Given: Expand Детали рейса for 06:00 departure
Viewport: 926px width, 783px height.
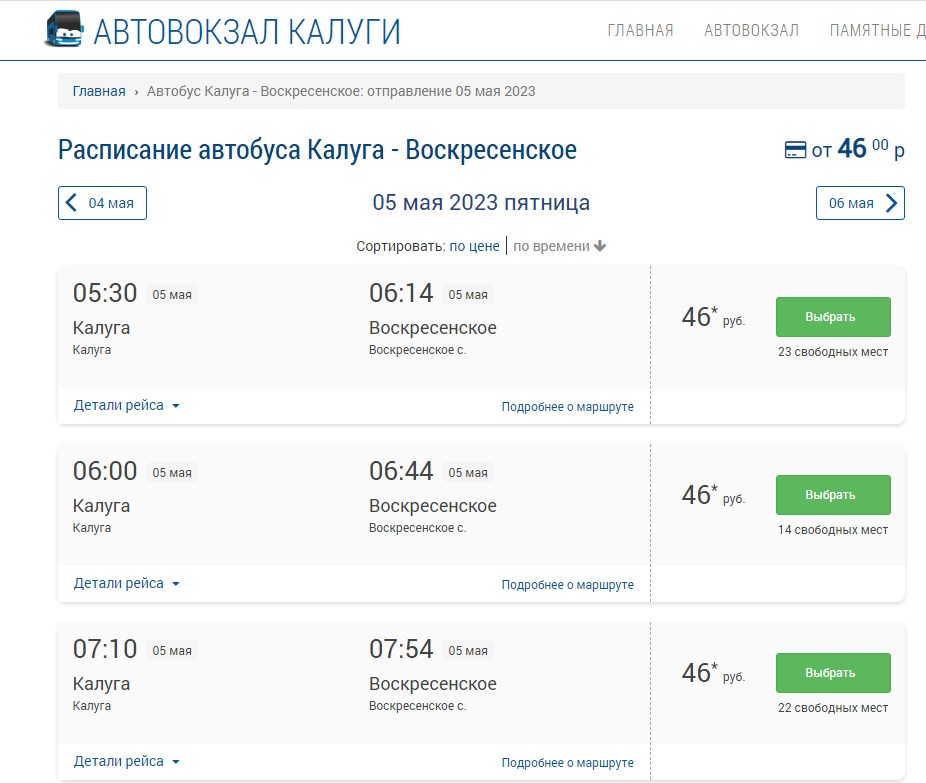Looking at the screenshot, I should 126,584.
